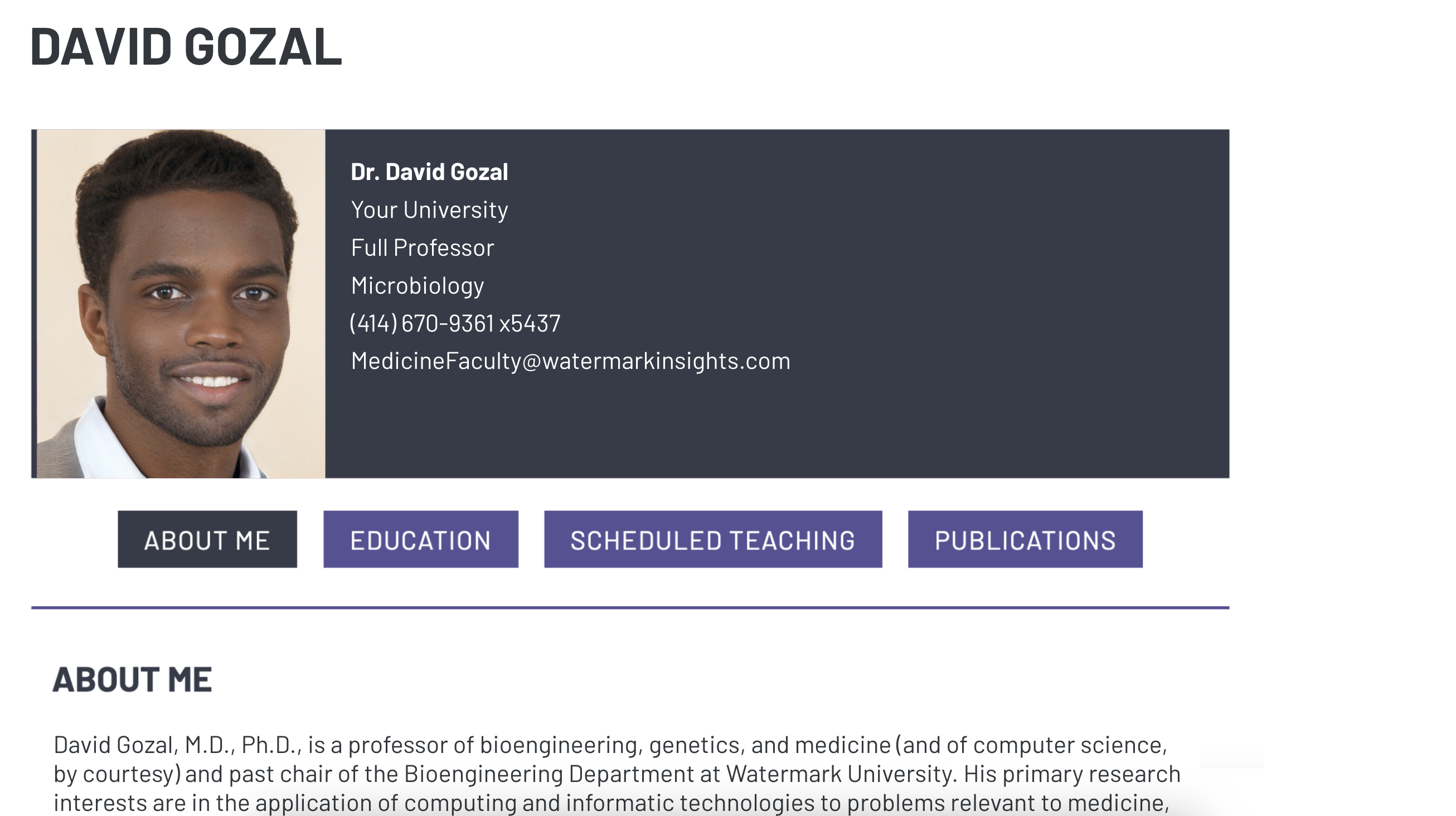Viewport: 1456px width, 816px height.
Task: Click the MedicineFaculty email address link
Action: pos(570,361)
